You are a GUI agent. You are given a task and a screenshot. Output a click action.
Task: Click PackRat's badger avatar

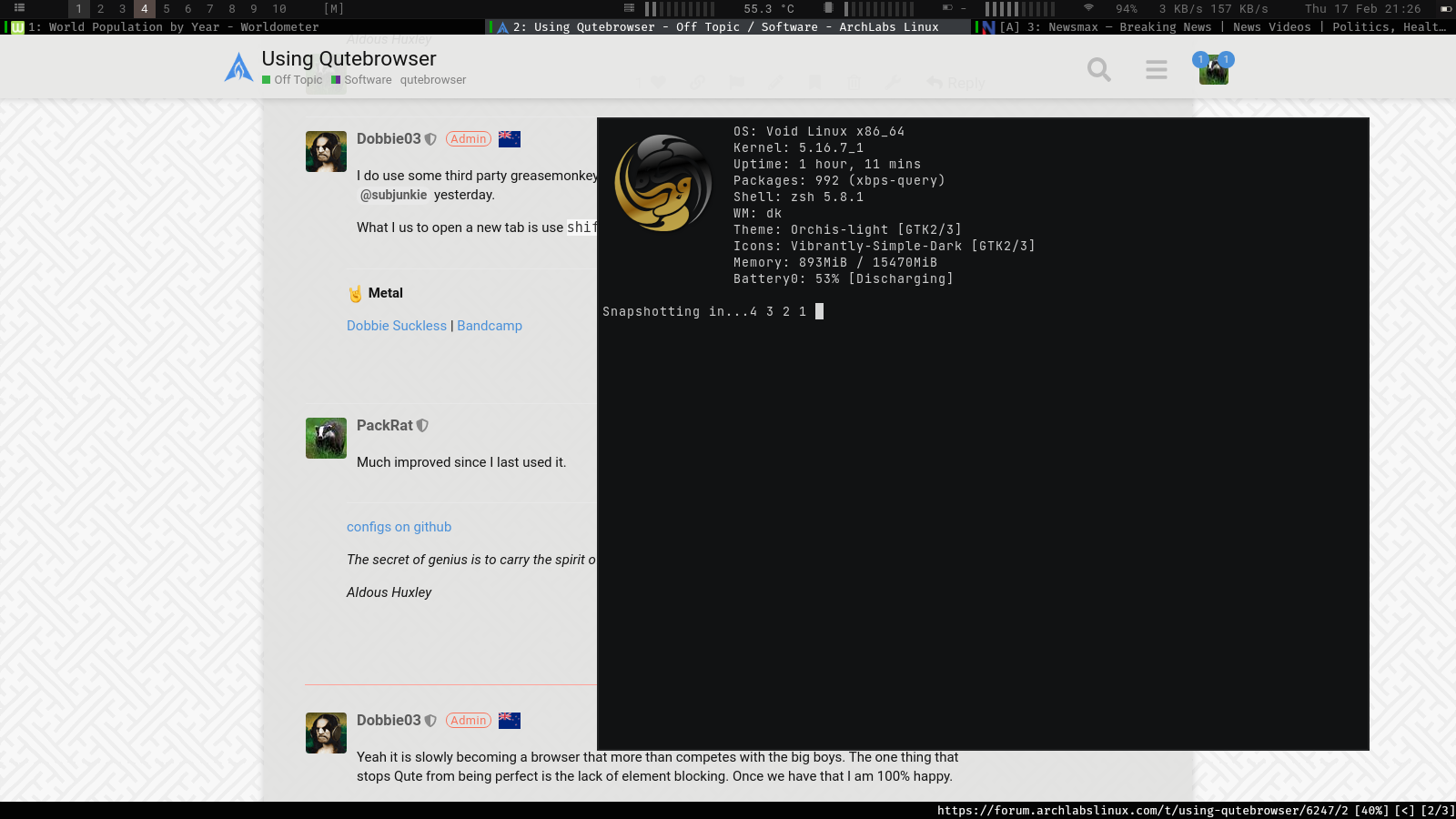point(326,438)
